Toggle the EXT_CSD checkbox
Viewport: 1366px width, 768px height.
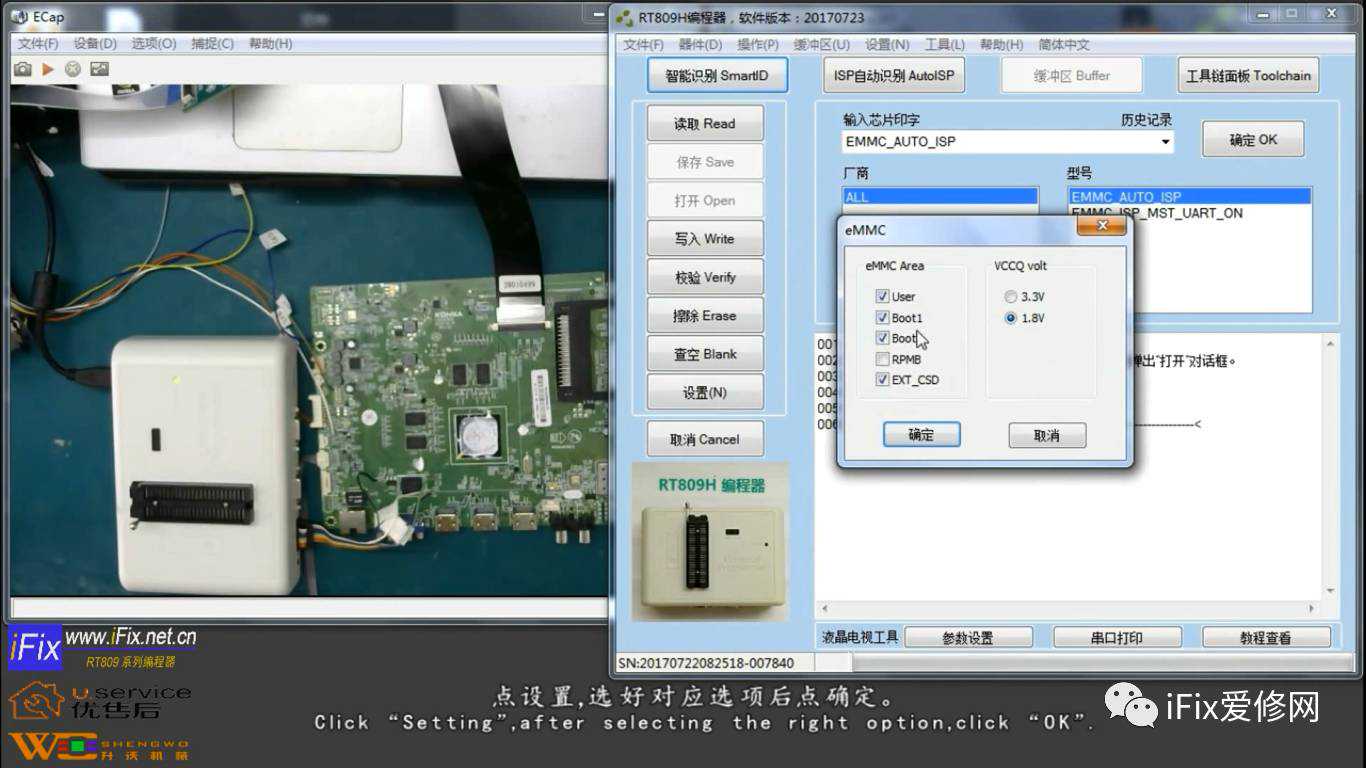point(882,380)
